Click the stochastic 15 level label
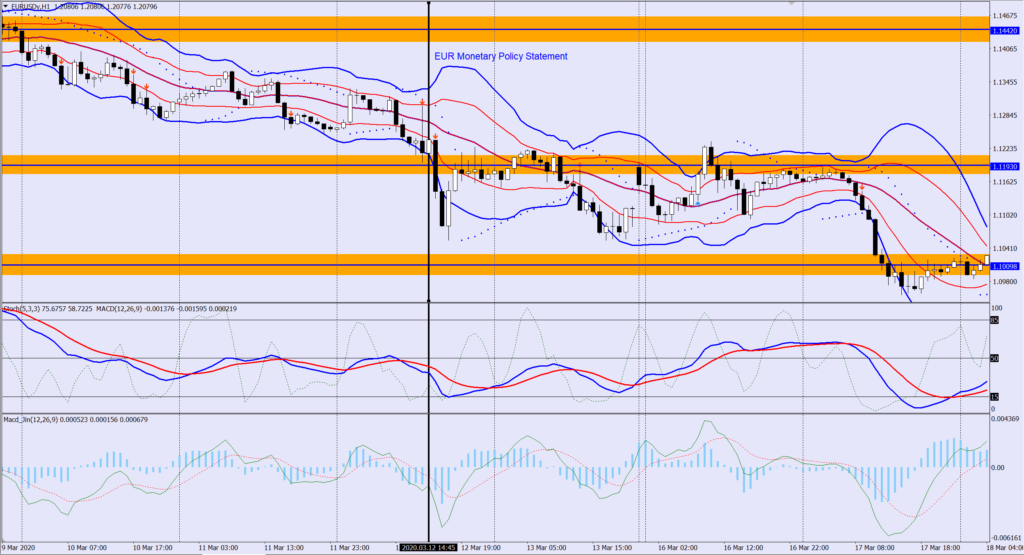Image resolution: width=1024 pixels, height=555 pixels. 995,397
